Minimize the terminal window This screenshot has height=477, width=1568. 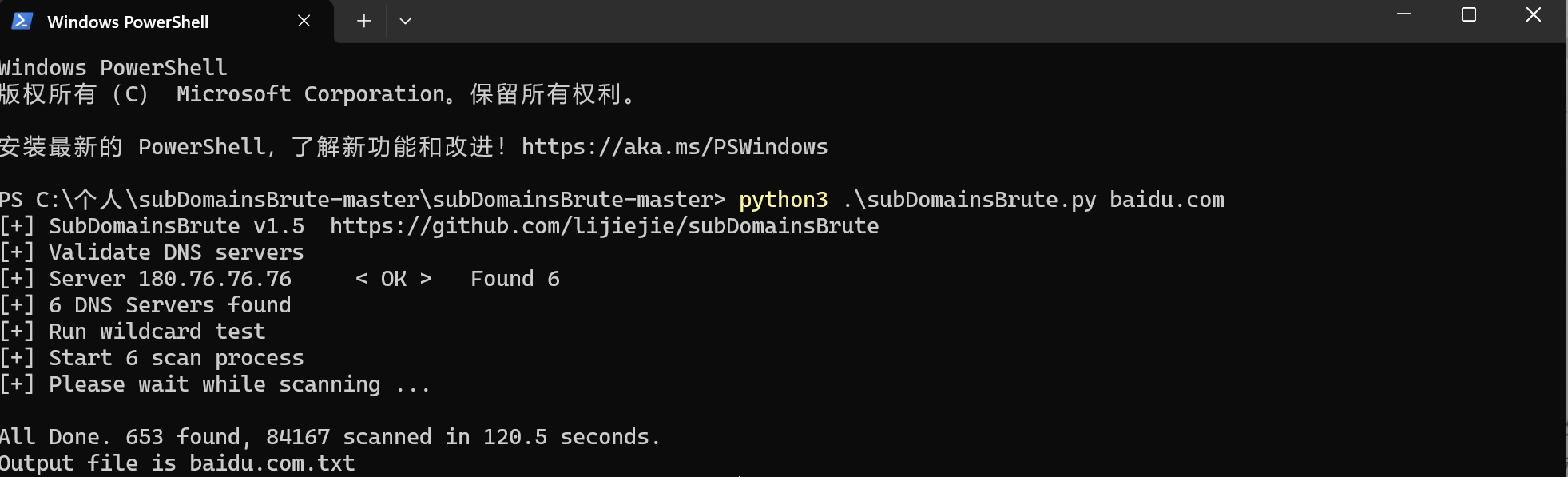tap(1403, 14)
